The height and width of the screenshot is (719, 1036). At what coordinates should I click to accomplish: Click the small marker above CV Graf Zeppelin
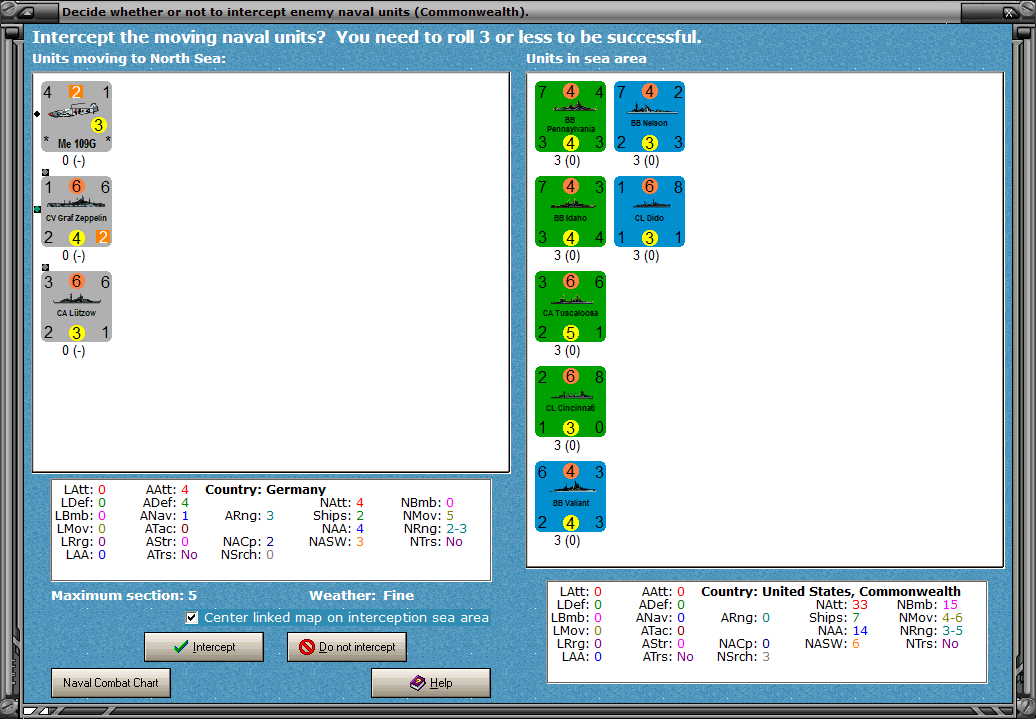[x=45, y=172]
